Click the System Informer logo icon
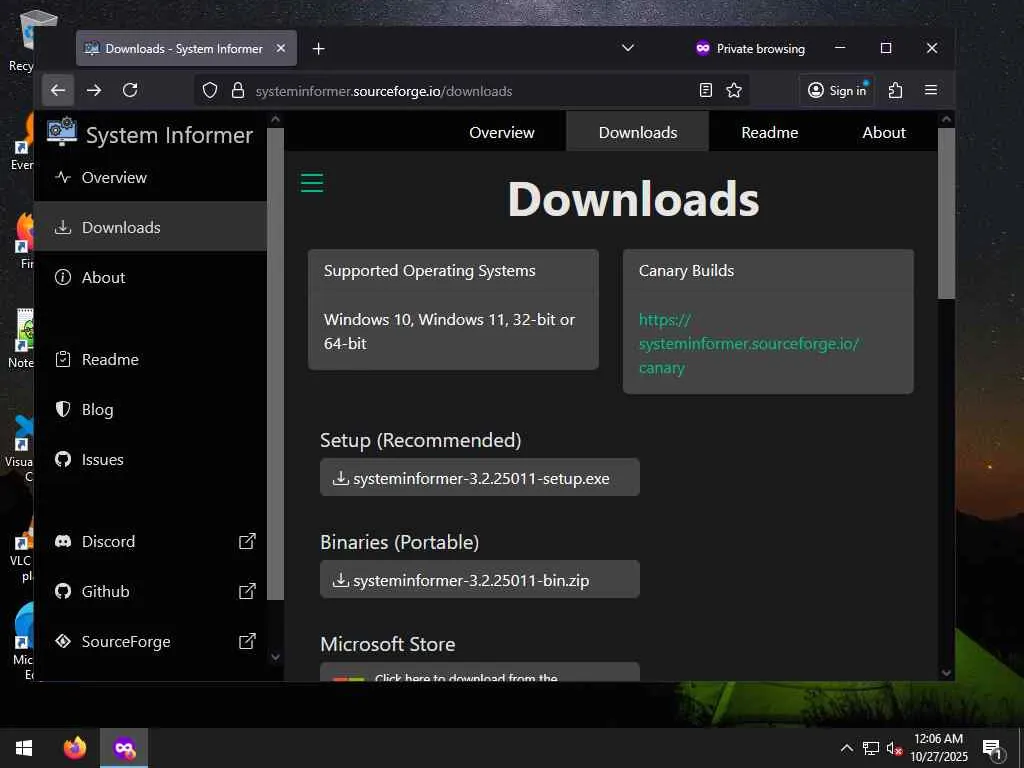 [62, 132]
